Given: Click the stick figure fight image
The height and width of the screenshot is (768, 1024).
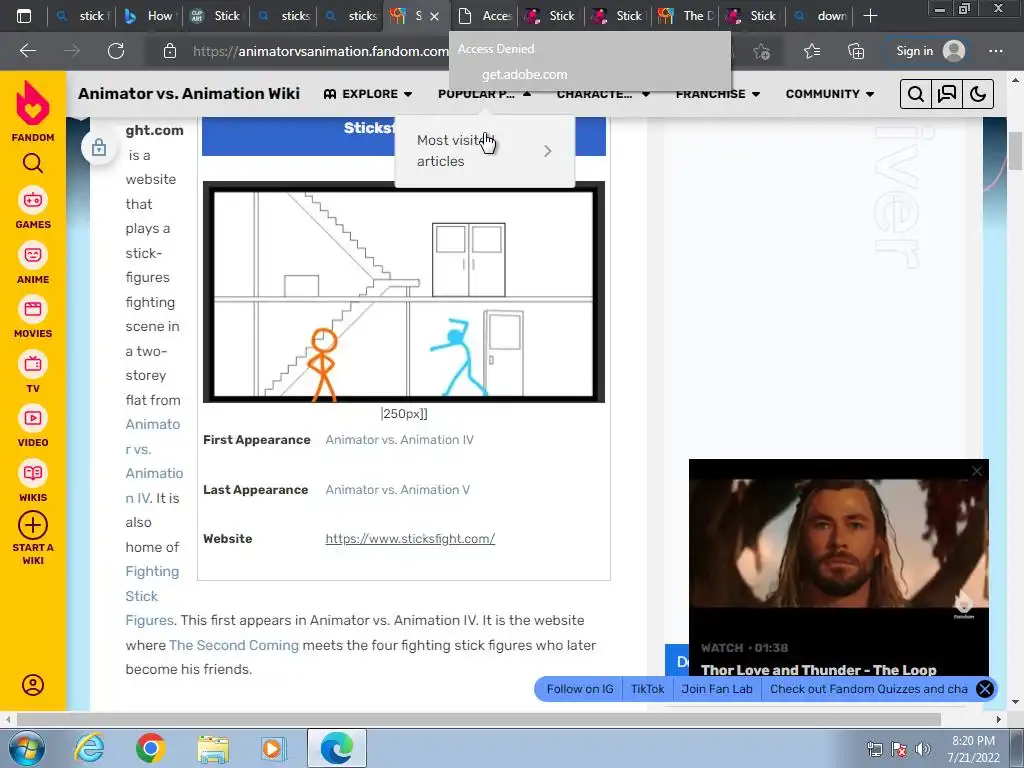Looking at the screenshot, I should [x=404, y=292].
